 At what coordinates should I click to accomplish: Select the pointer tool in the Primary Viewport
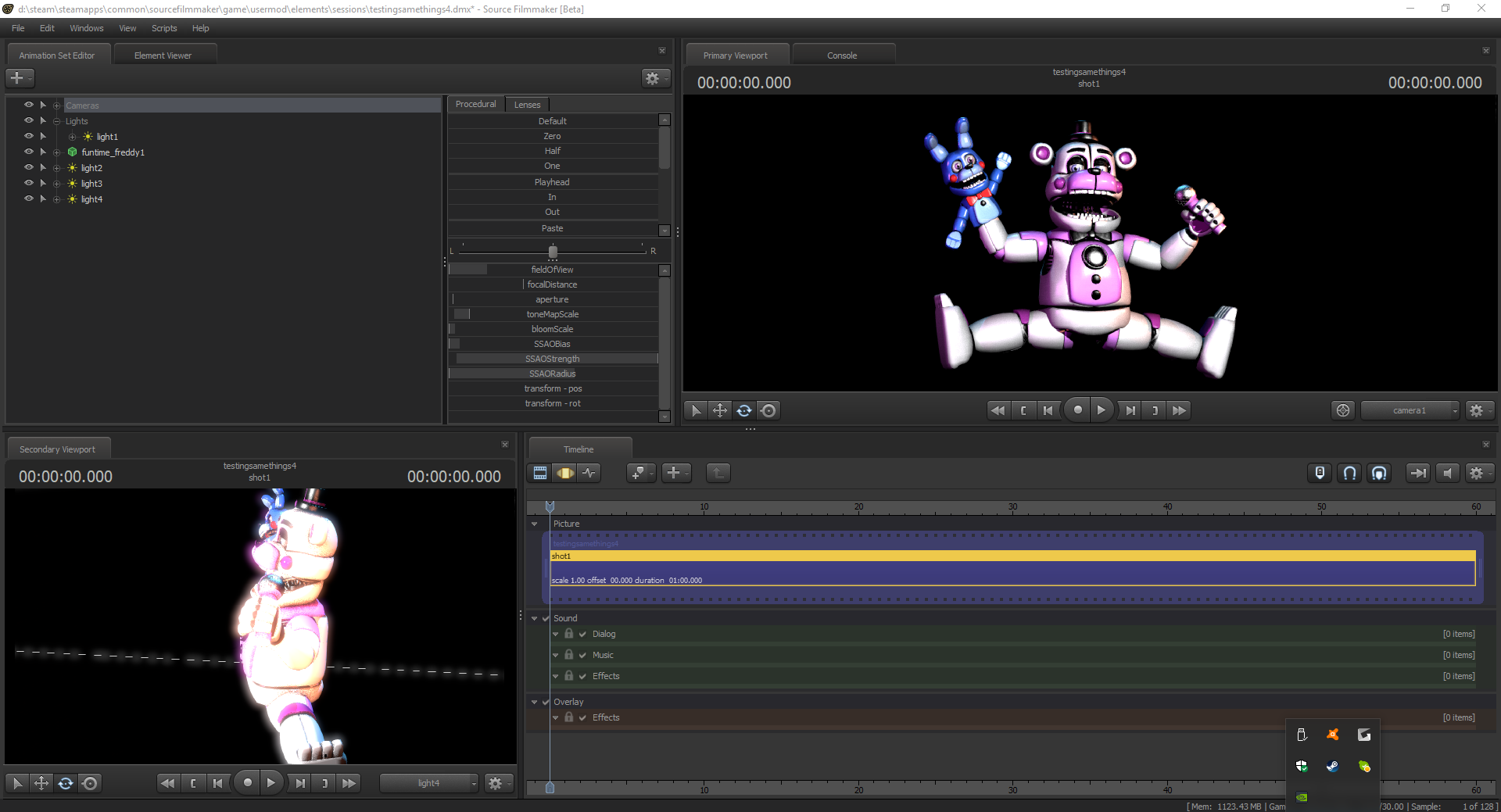696,410
